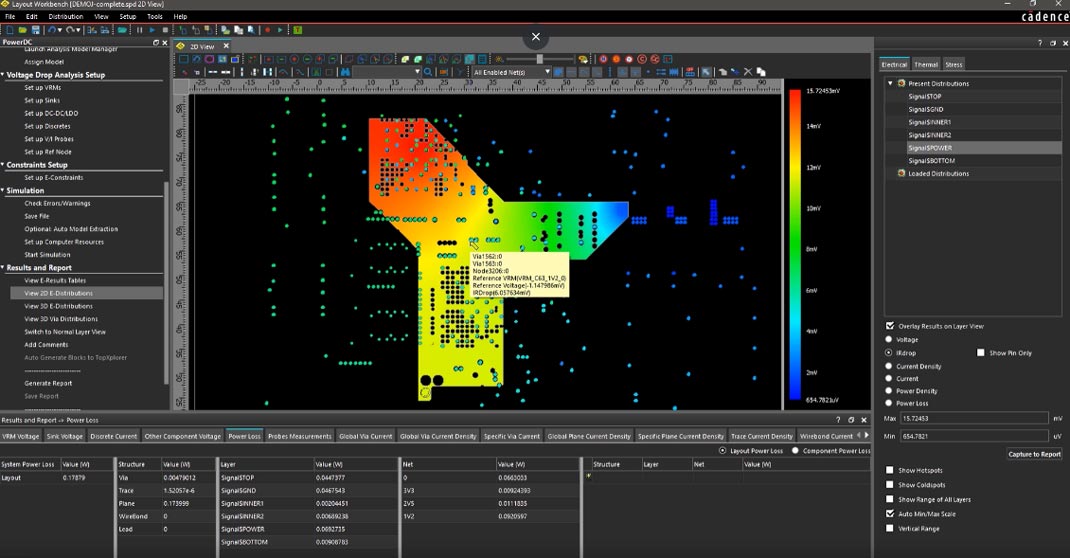Click the Pause simulation icon
Screen dimensions: 1070x558
139,30
